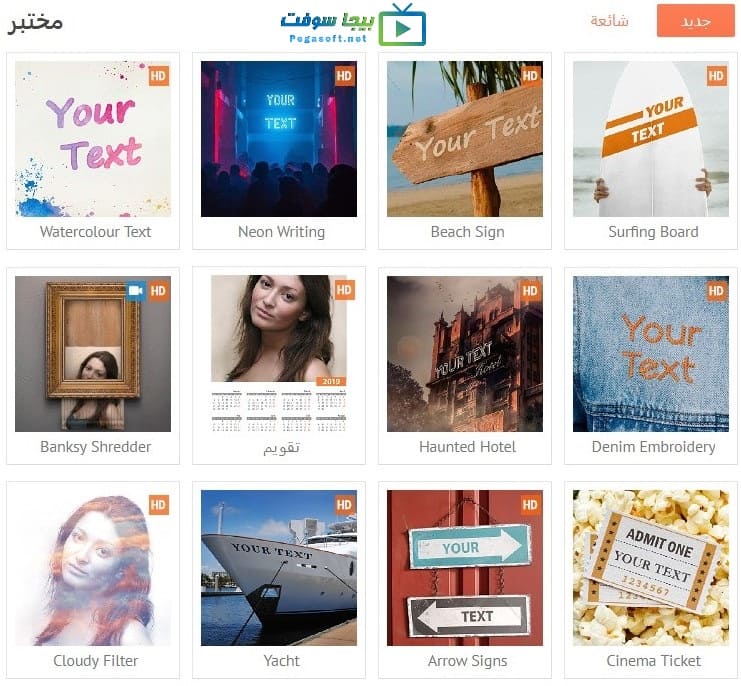Click the Pegasoft TV play logo icon
Viewport: 741px width, 686px height.
(402, 26)
